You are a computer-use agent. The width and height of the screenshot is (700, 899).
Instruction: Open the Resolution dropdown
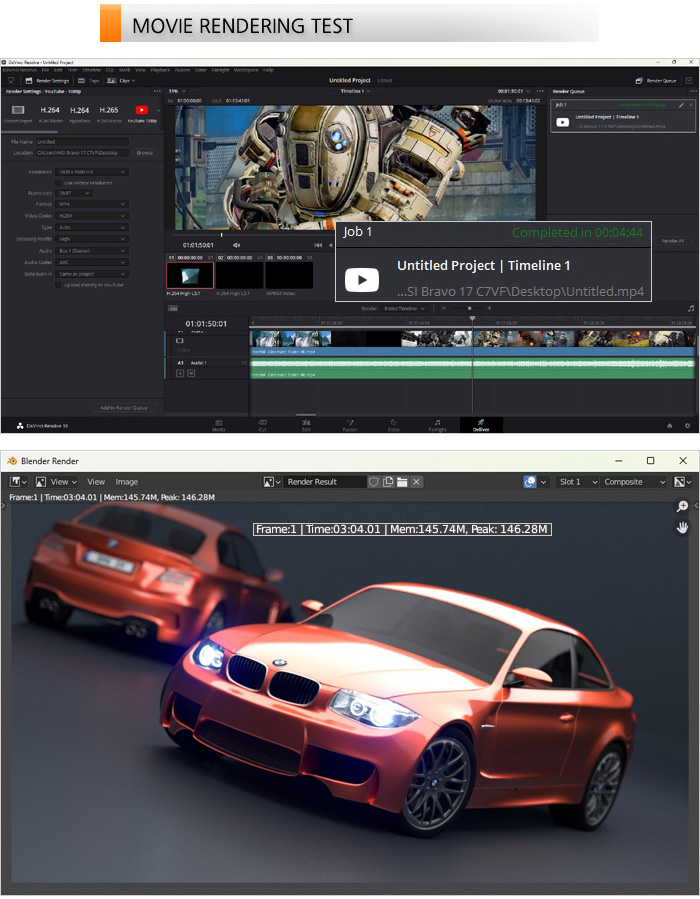[92, 172]
